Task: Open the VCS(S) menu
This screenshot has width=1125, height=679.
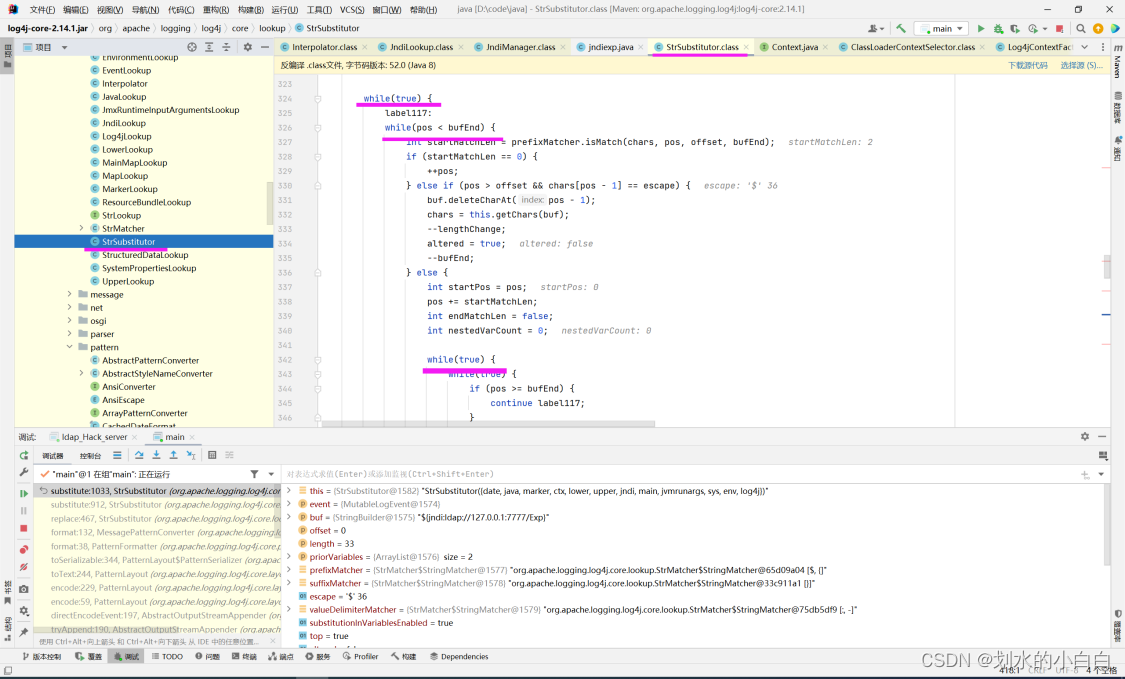Action: 352,9
